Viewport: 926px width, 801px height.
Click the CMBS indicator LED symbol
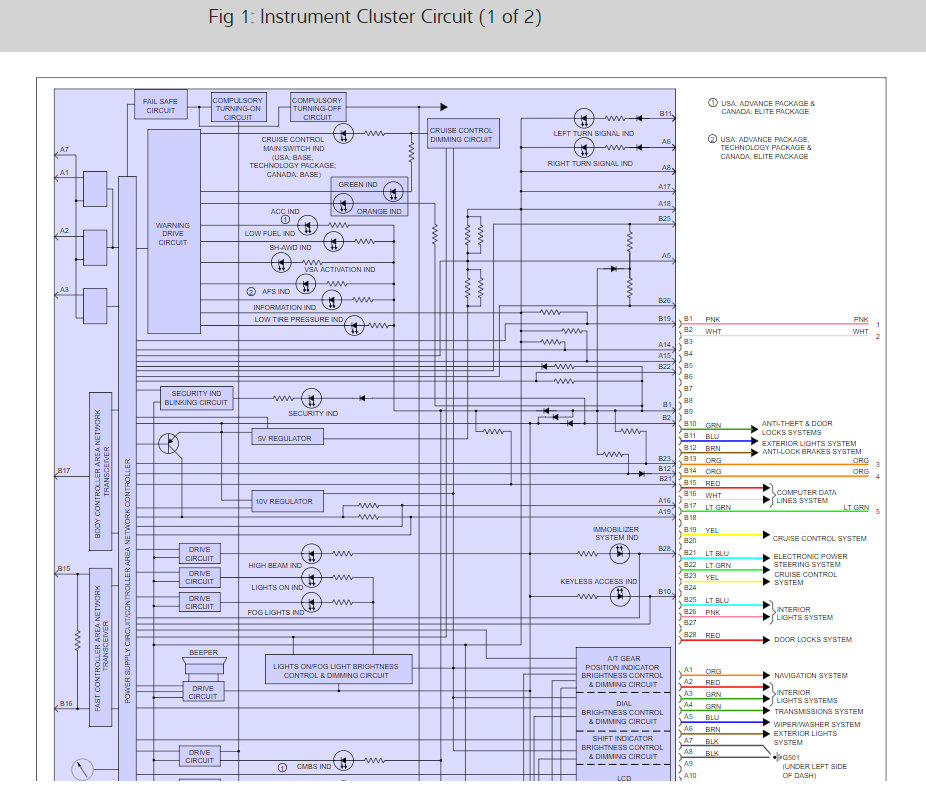click(343, 761)
